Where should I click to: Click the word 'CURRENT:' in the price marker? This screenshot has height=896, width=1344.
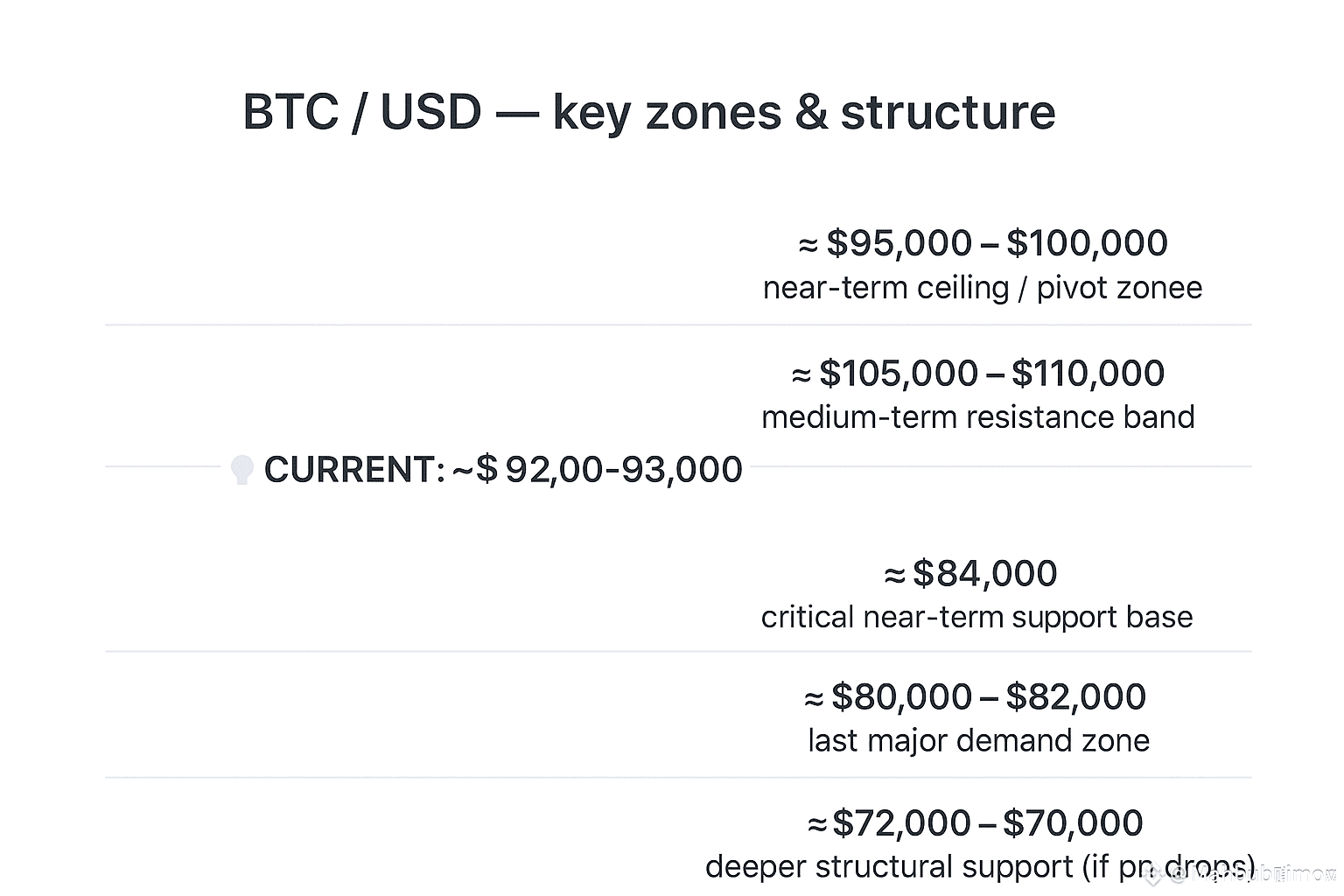click(x=354, y=470)
